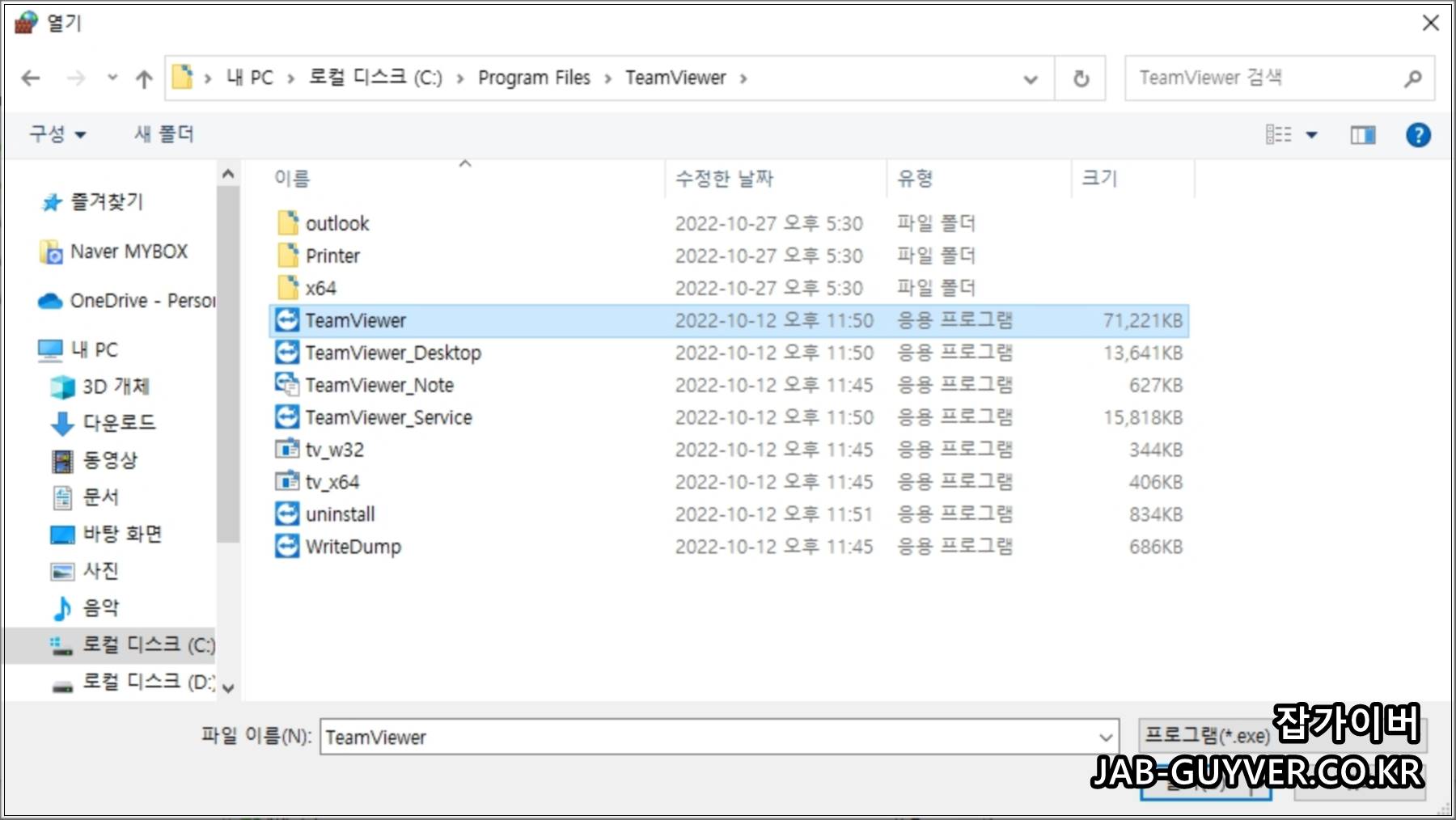Select WriteDump application icon
The width and height of the screenshot is (1456, 820).
click(x=287, y=547)
